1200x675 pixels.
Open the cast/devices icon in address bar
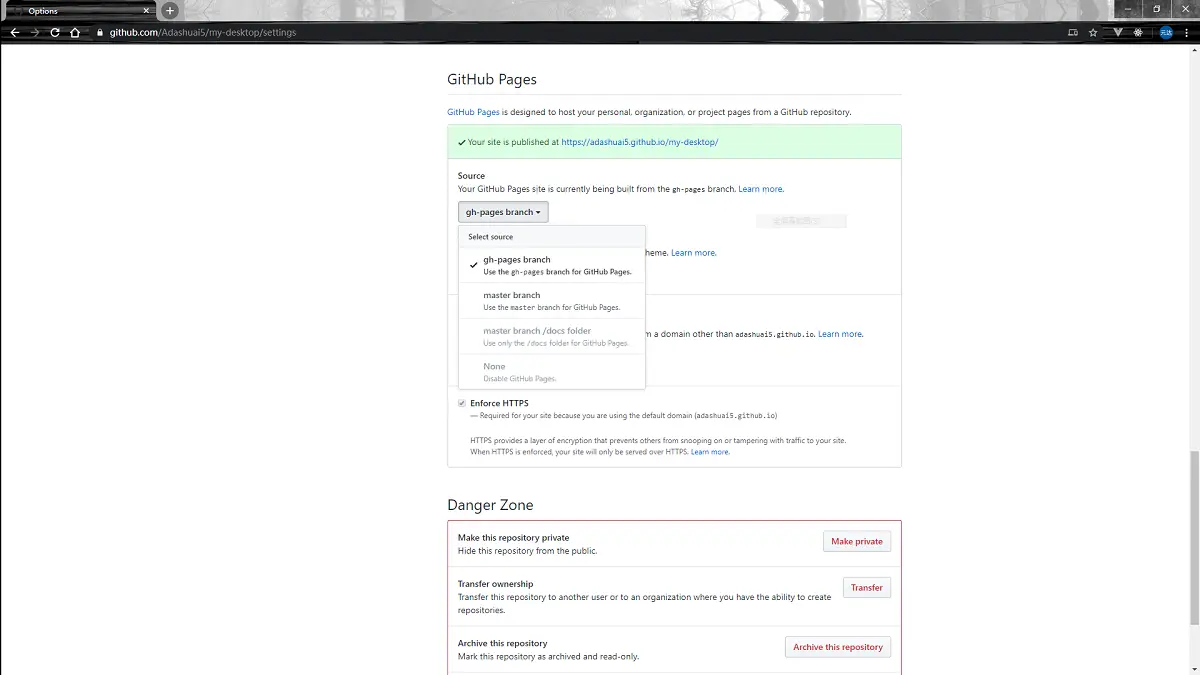click(x=1074, y=32)
